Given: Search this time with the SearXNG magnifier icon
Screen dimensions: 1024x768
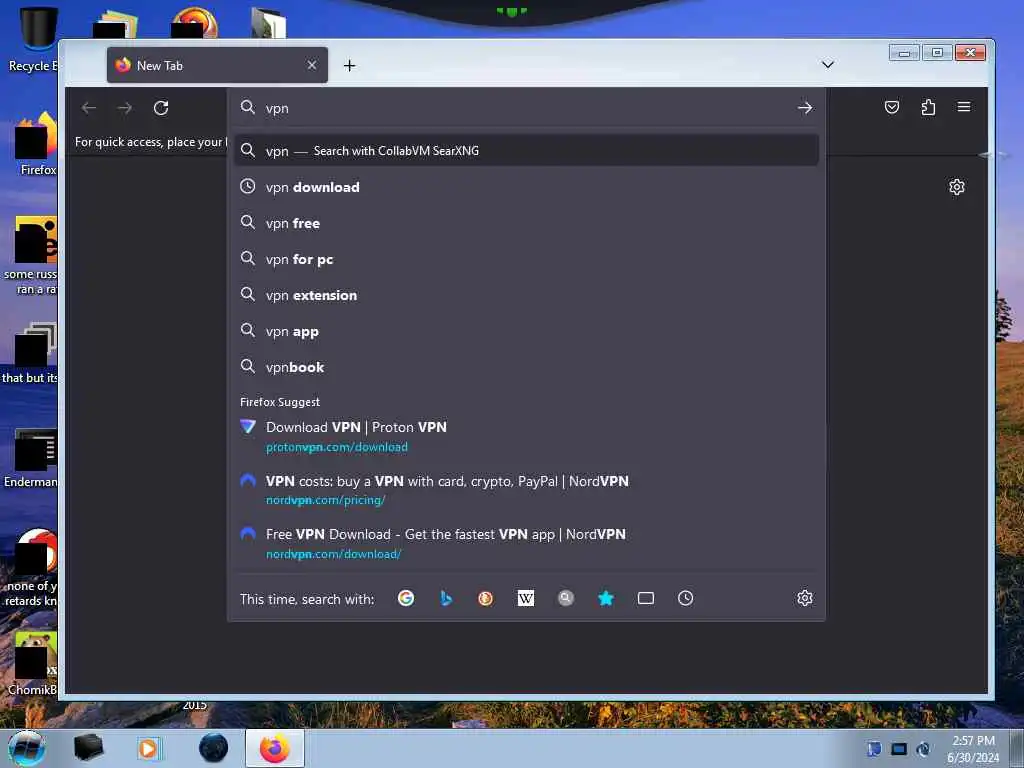Looking at the screenshot, I should tap(566, 598).
